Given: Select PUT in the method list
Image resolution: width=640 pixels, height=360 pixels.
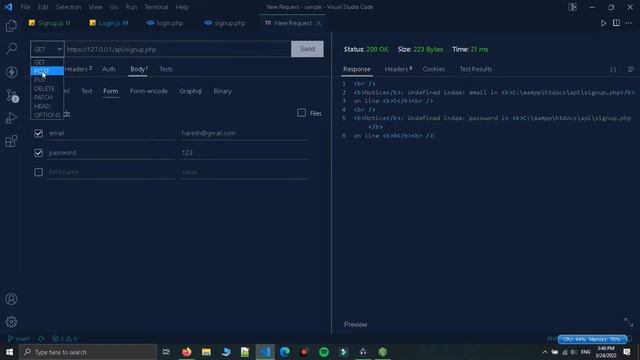Looking at the screenshot, I should [x=47, y=80].
